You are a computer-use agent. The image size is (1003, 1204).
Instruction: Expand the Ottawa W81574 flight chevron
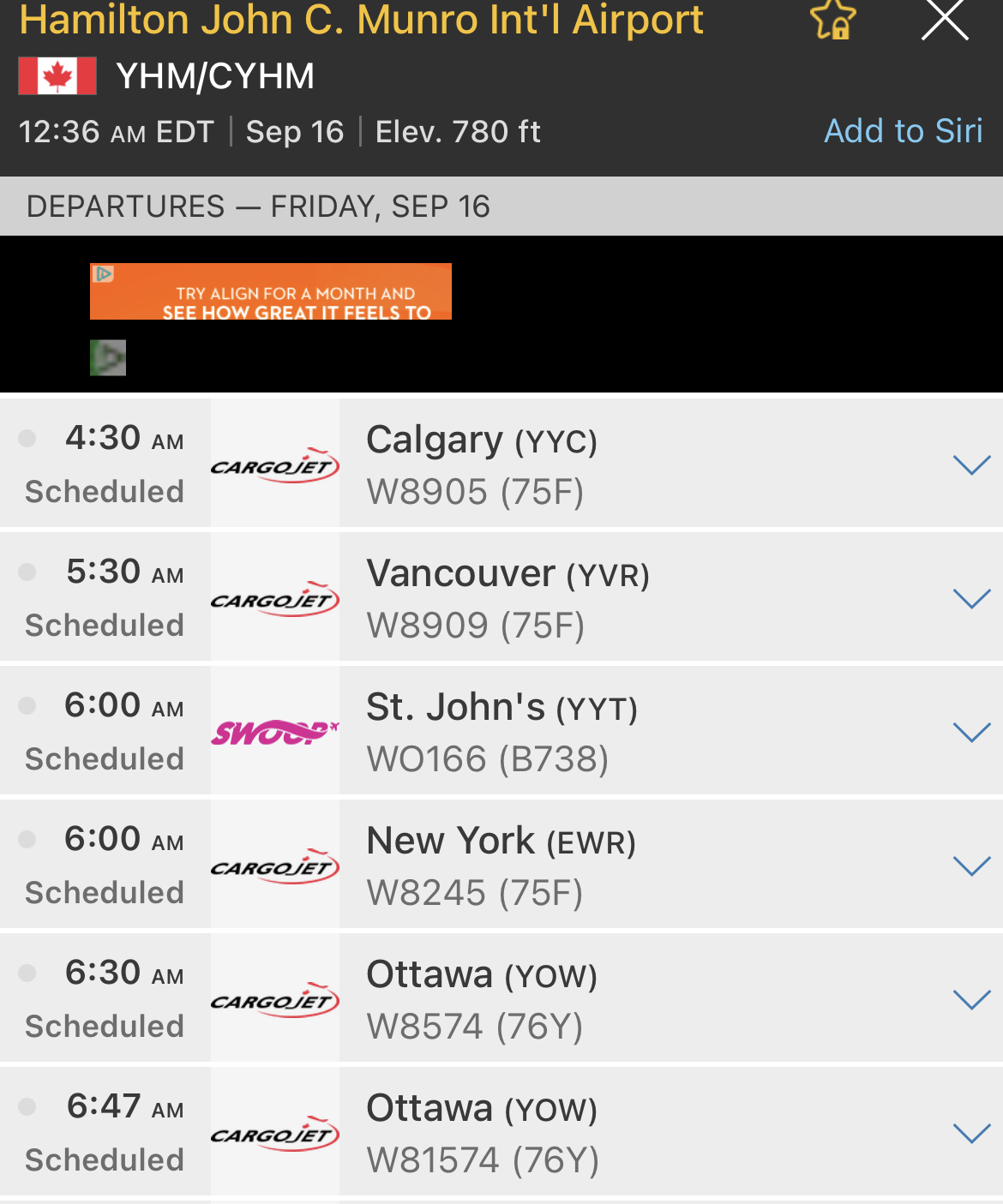point(972,1134)
